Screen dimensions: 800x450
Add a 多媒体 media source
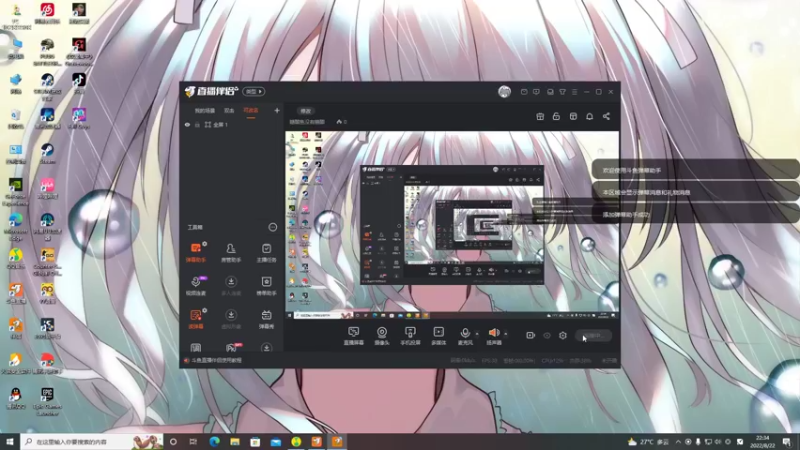click(439, 336)
